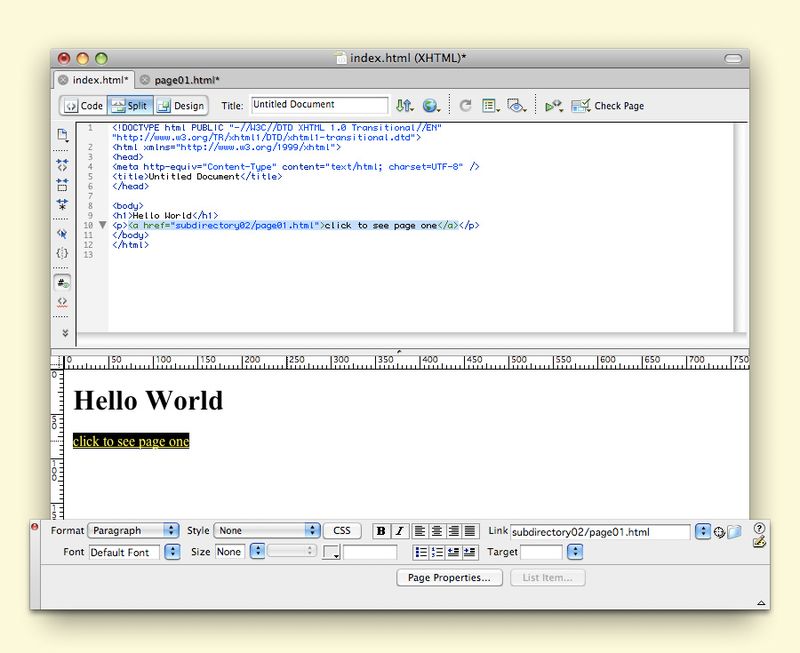Click the Open Documents icon in coding toolbar
The image size is (800, 653).
(62, 135)
